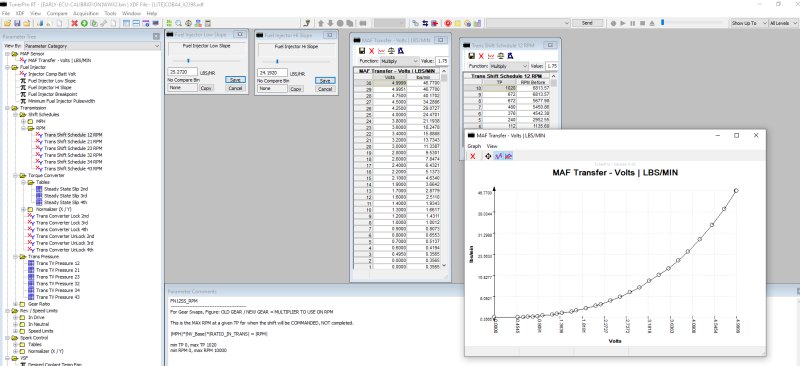Viewport: 800px width, 366px height.
Task: Open the Acquisition menu
Action: tap(86, 13)
